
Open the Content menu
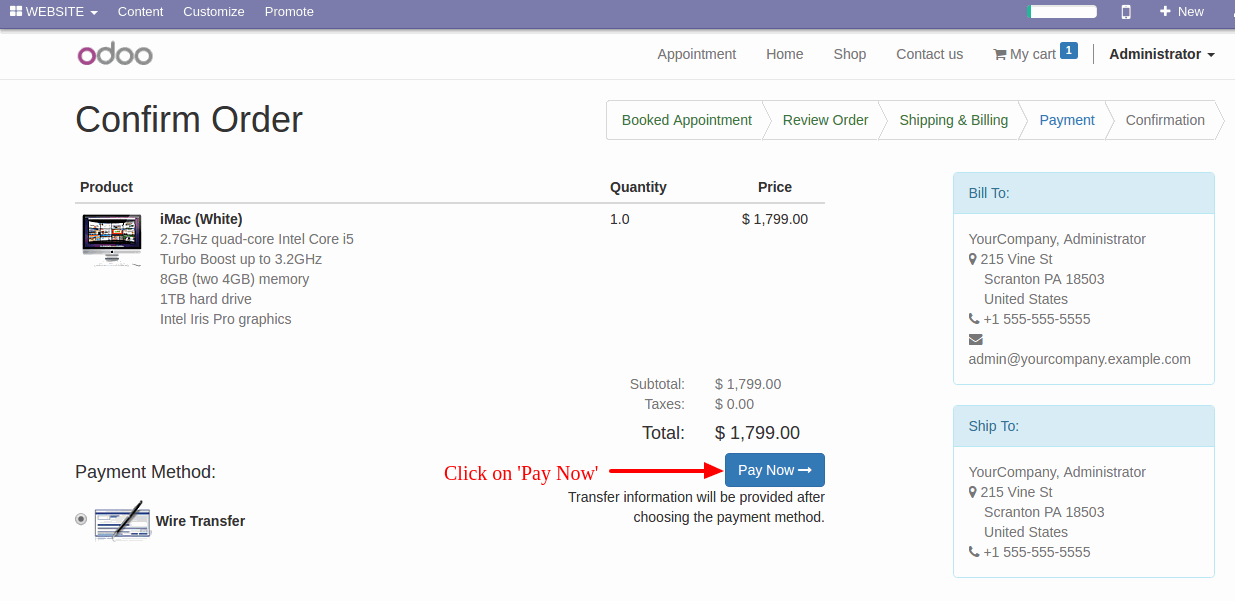click(x=140, y=12)
